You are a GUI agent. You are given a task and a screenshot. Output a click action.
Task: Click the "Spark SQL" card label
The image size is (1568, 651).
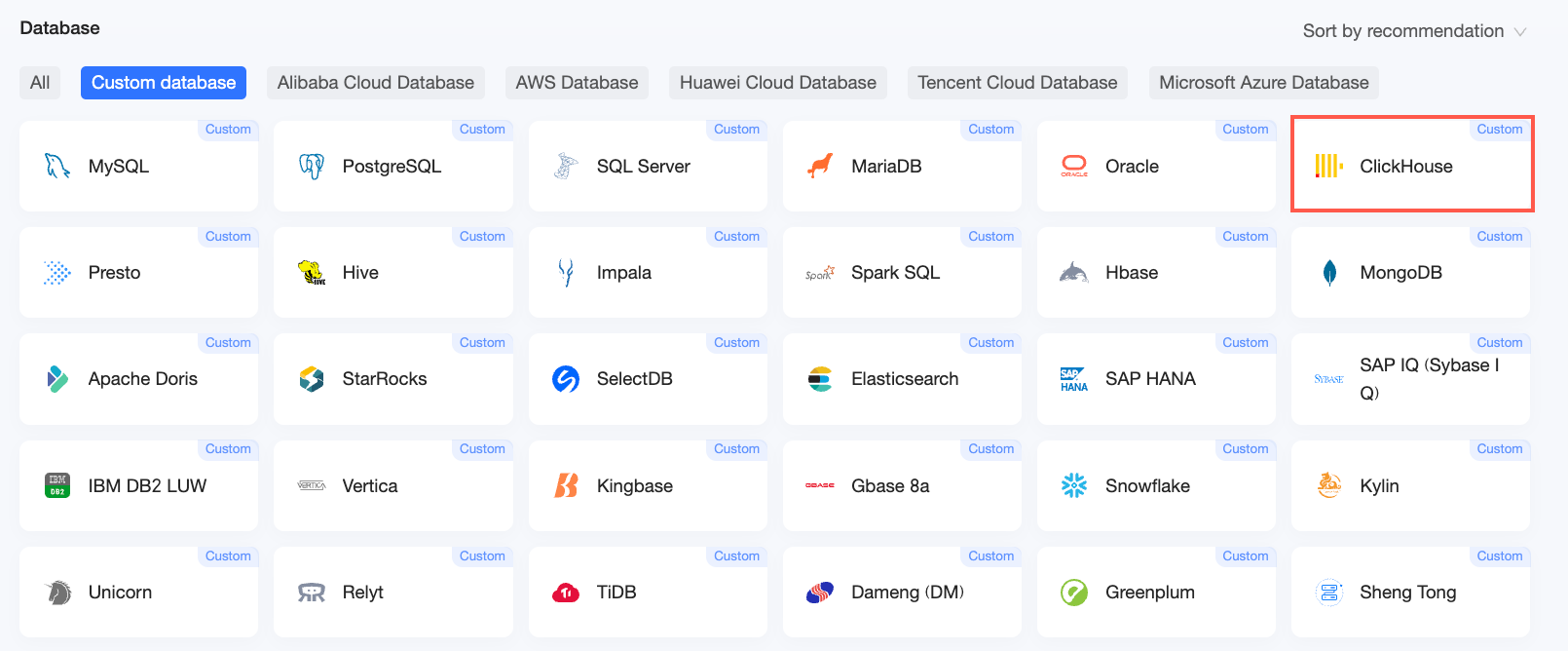[x=896, y=273]
